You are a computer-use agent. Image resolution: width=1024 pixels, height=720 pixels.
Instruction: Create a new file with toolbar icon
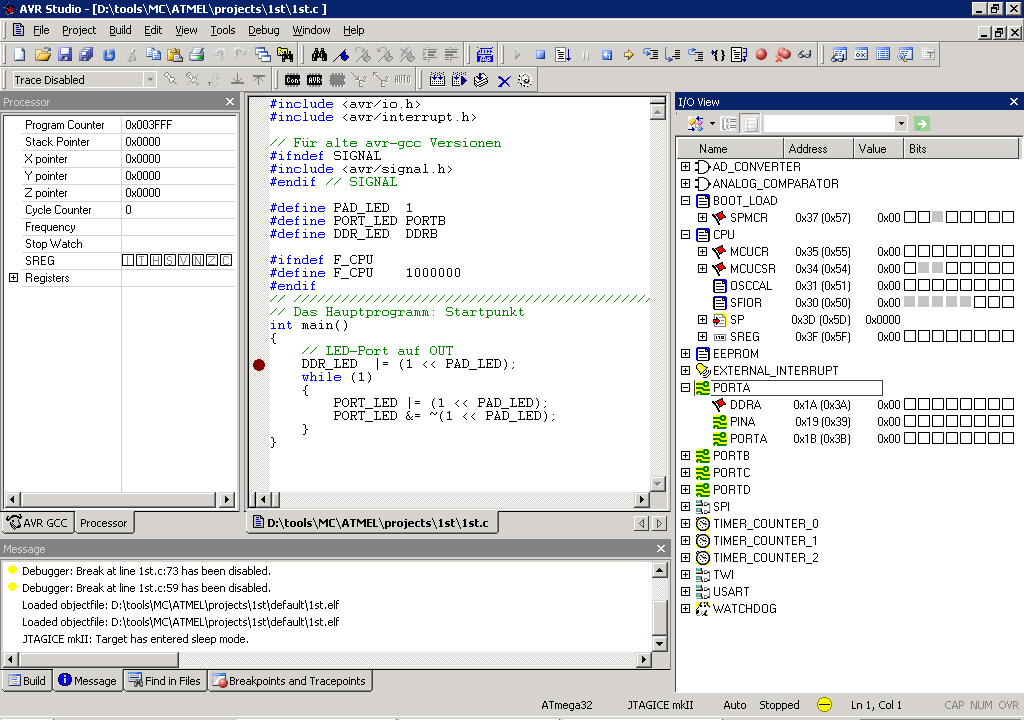(20, 55)
